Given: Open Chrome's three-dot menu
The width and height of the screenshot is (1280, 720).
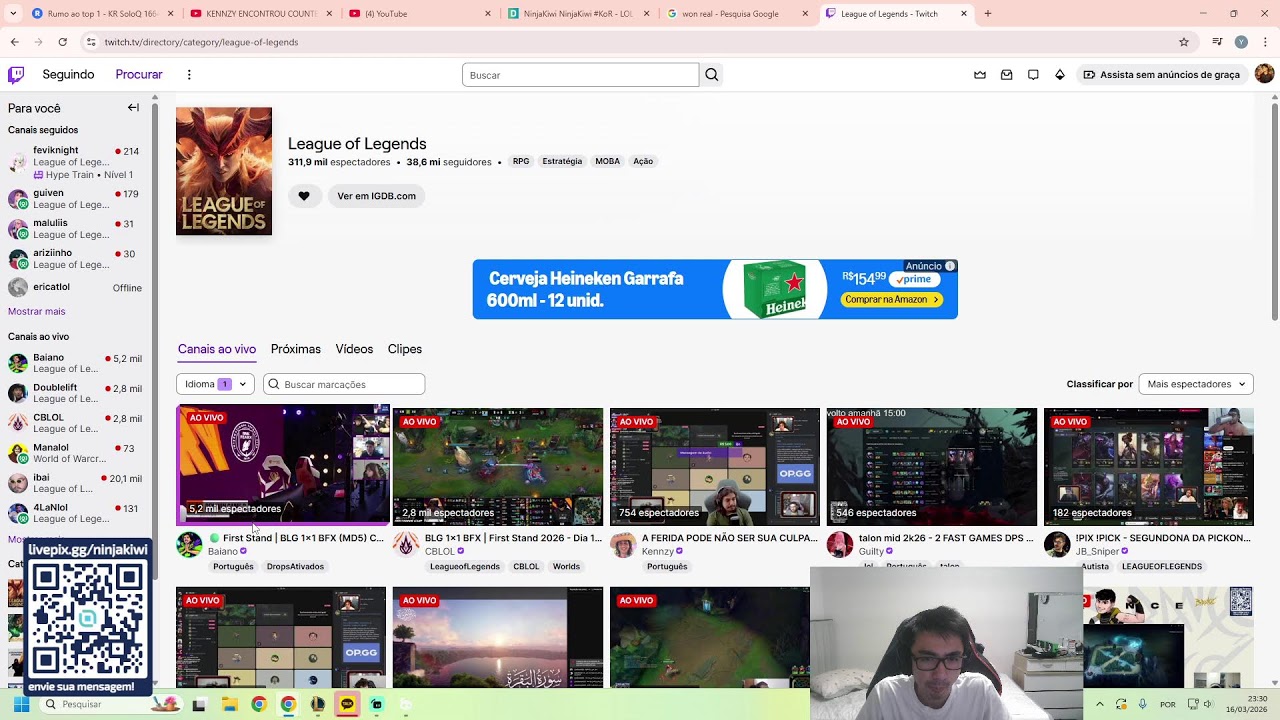Looking at the screenshot, I should click(x=1264, y=42).
